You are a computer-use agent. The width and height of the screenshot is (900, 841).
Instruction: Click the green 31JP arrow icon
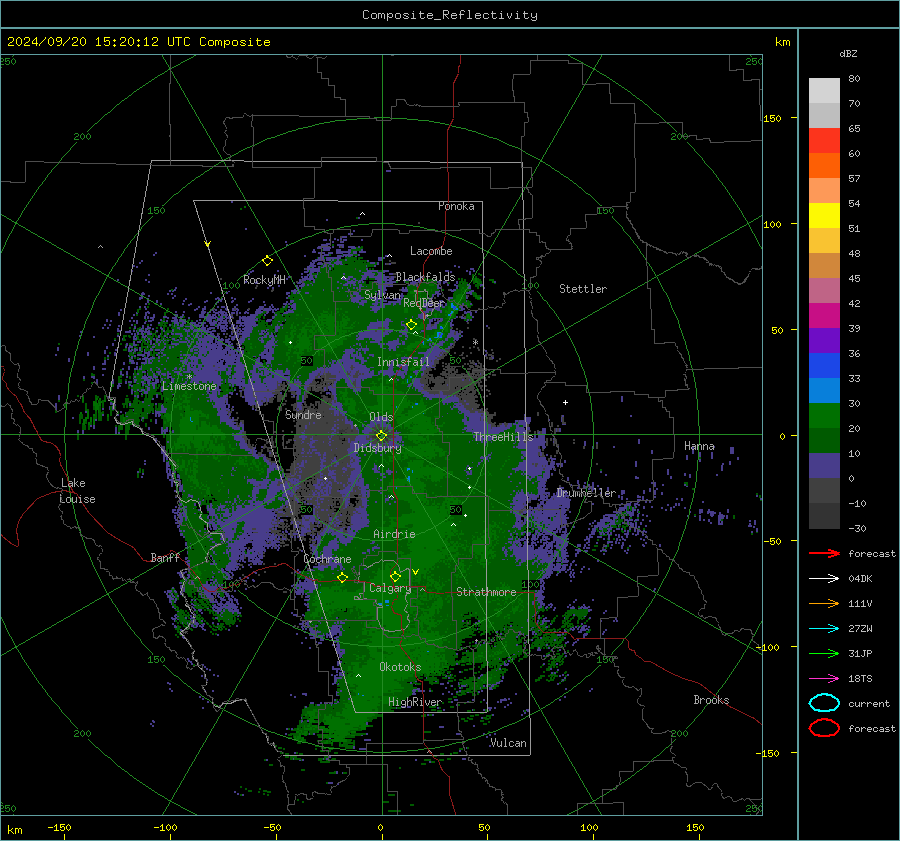(824, 653)
